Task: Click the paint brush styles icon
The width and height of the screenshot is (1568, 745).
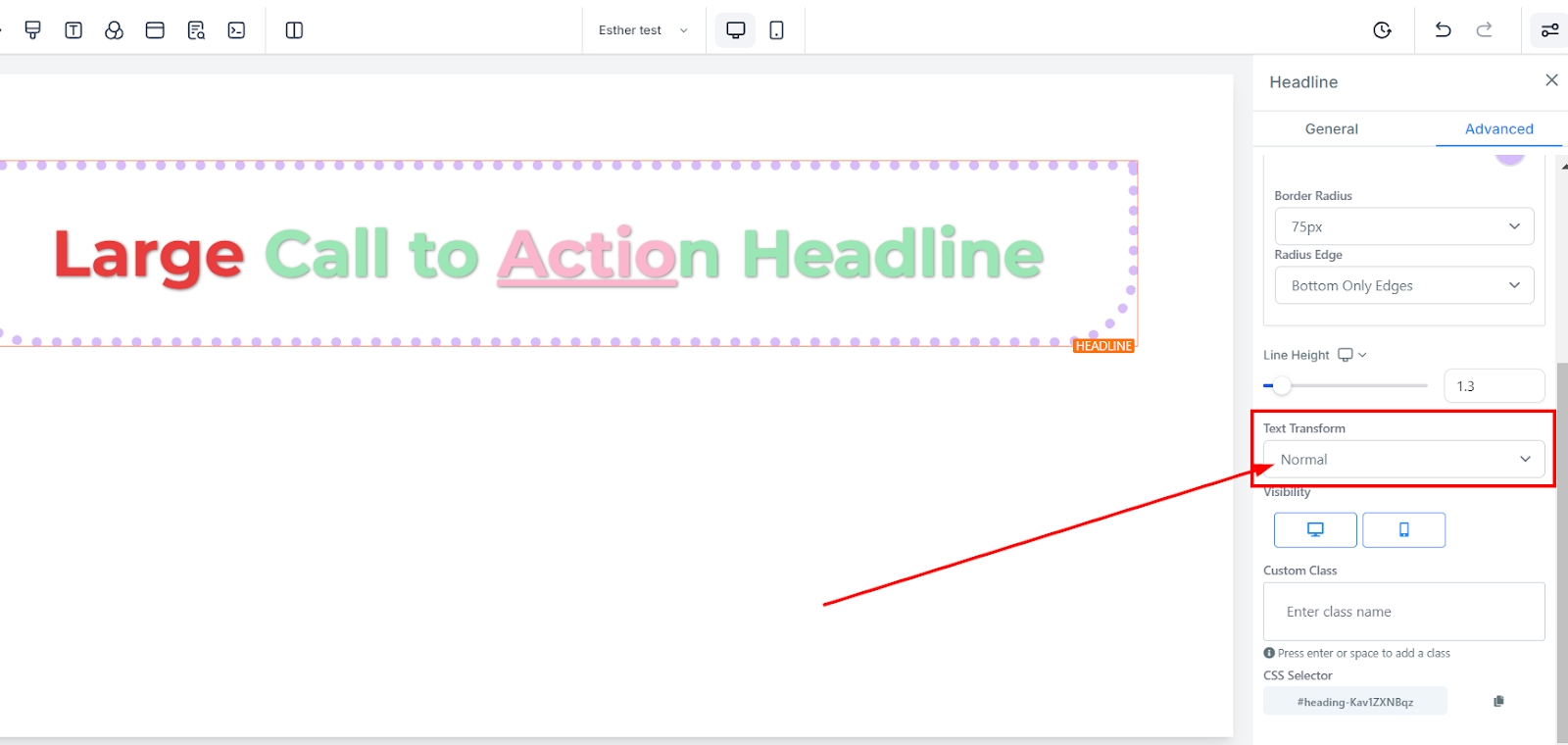Action: pyautogui.click(x=32, y=30)
